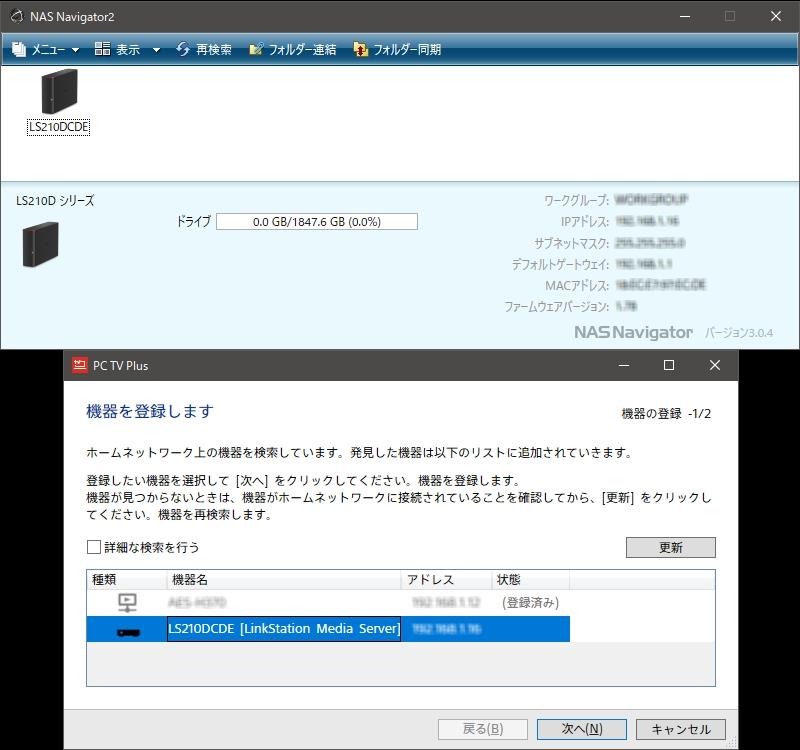Click the LS210DCDE label under the device

(59, 127)
